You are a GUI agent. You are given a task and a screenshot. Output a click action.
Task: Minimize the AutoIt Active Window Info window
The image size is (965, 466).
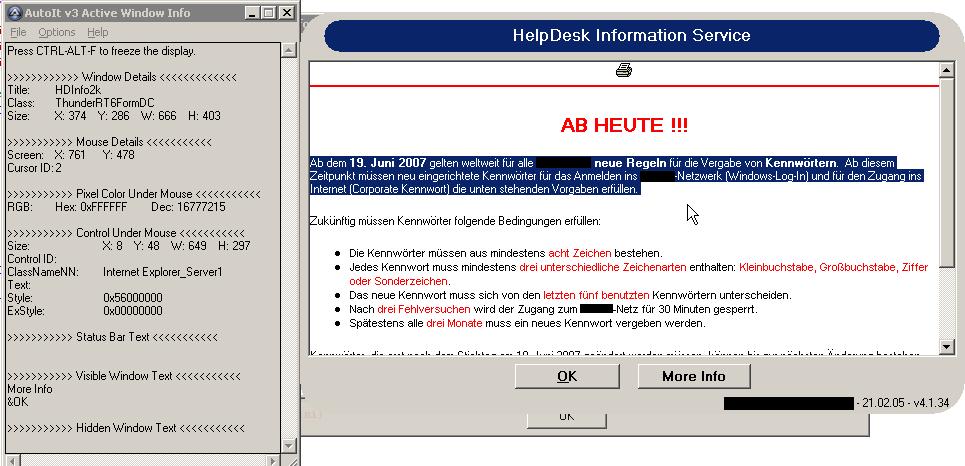pos(251,13)
